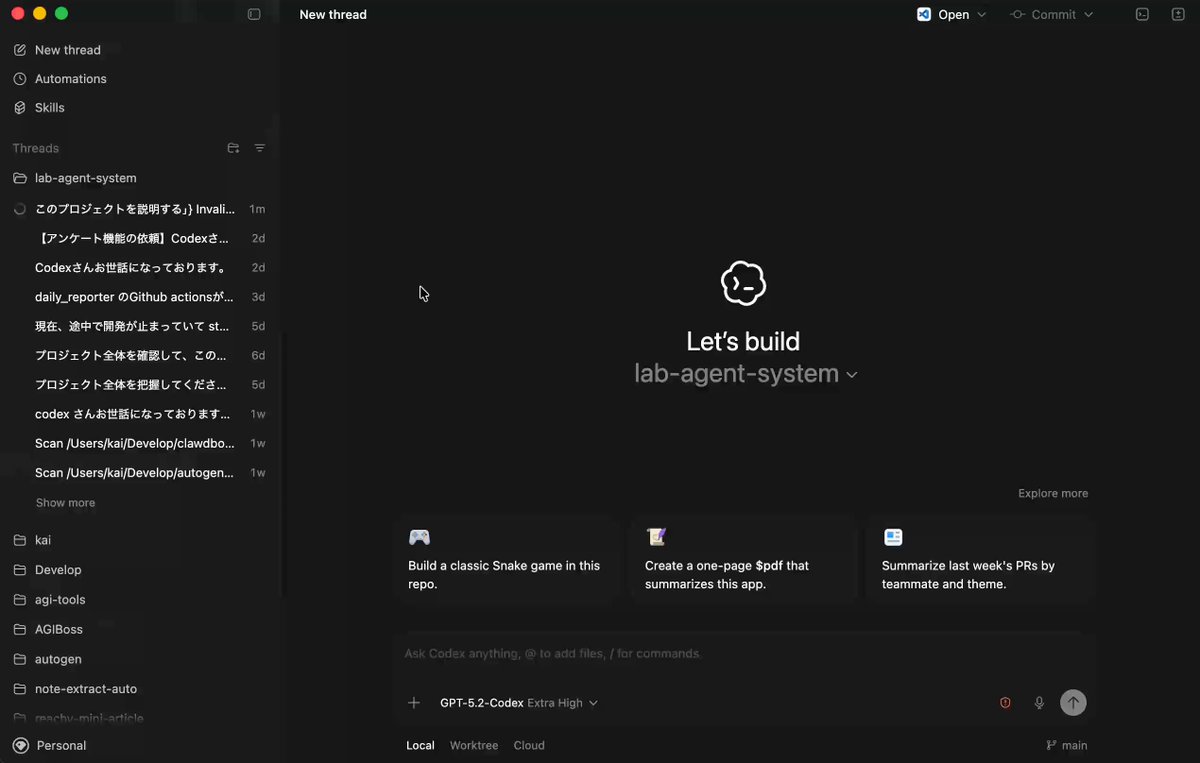
Task: Open thread プロジェクト全体を確認して
Action: 140,355
